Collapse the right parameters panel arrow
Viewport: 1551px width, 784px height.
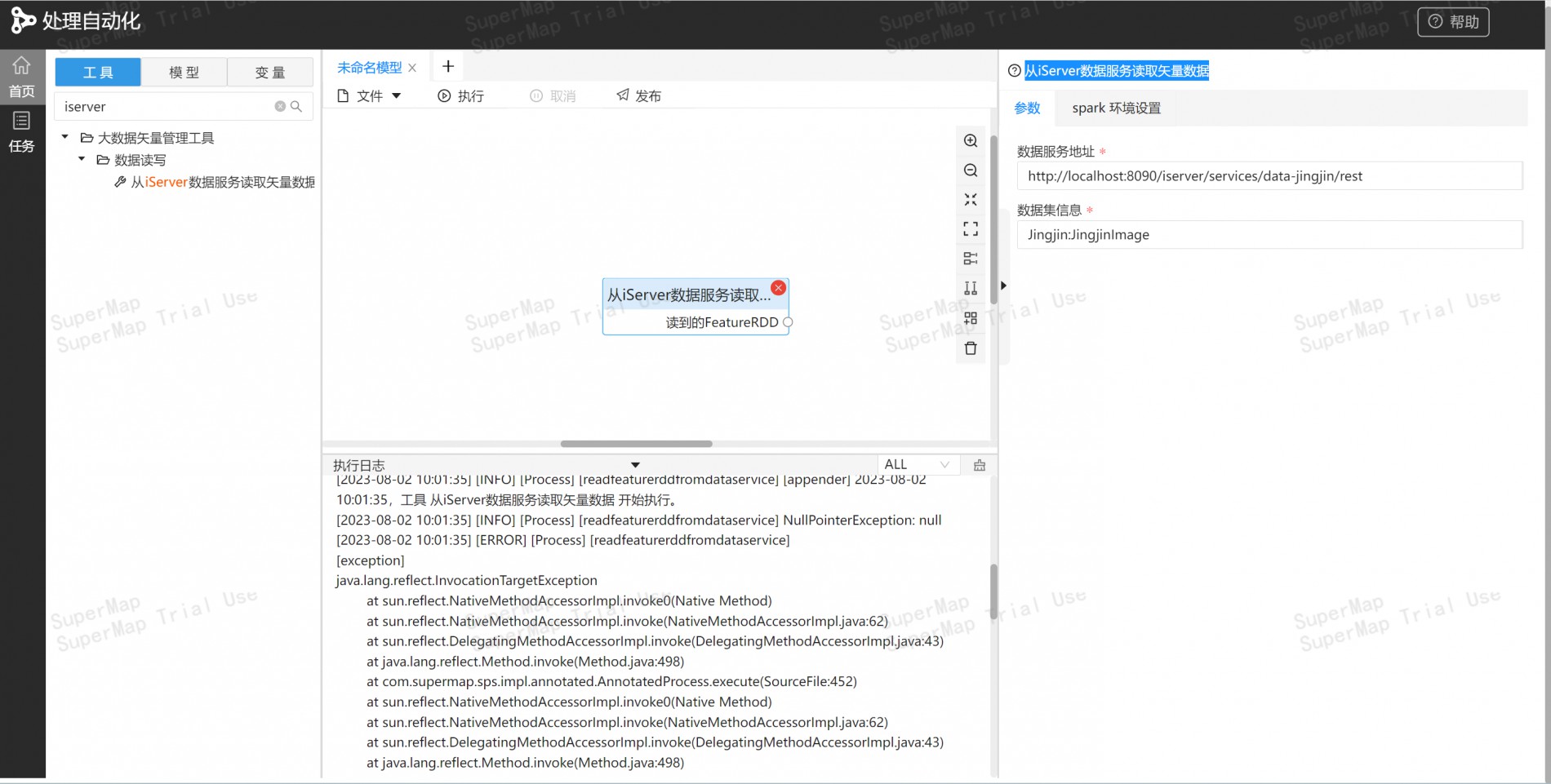[1003, 286]
